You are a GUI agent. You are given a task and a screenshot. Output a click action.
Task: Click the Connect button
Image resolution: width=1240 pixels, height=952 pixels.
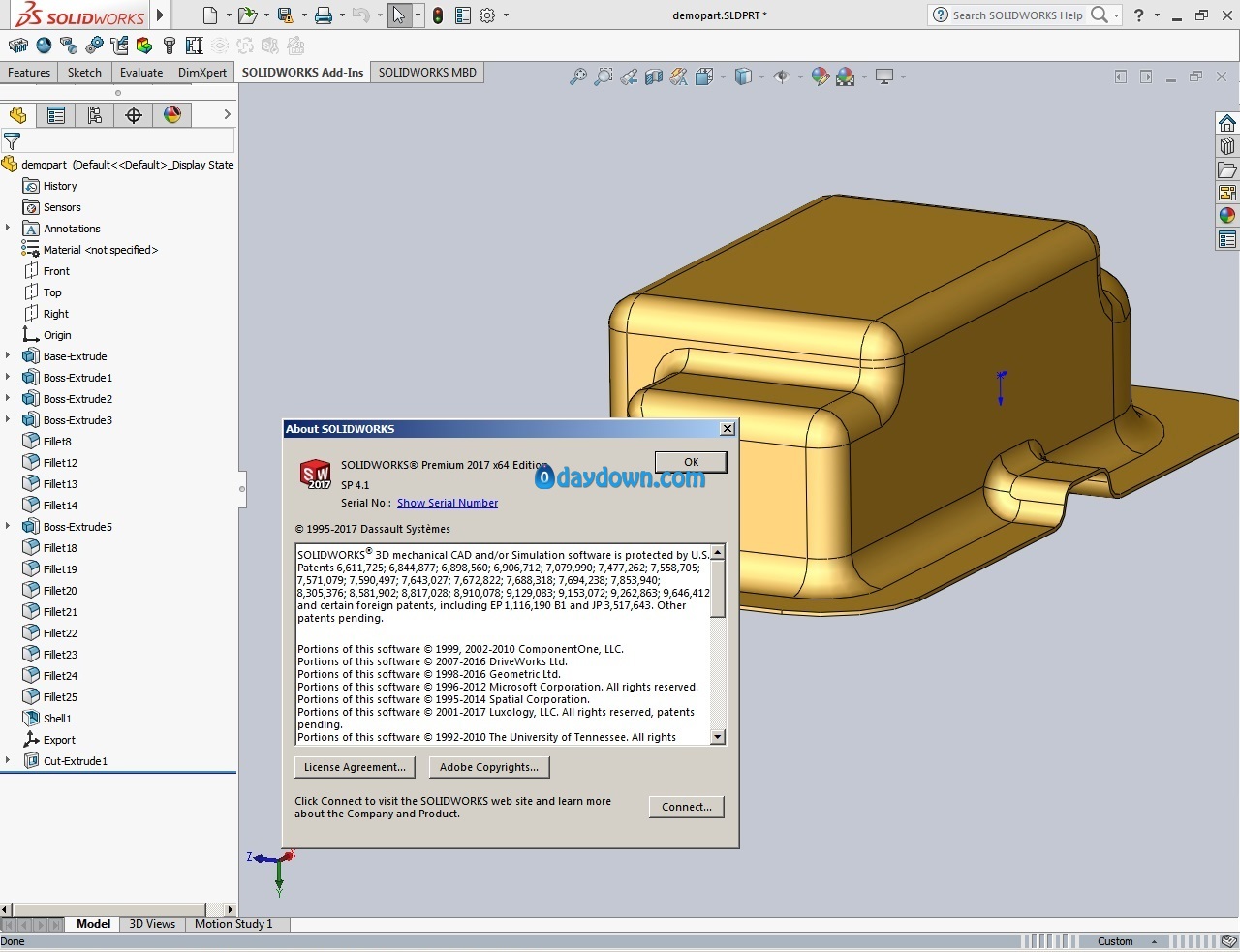pyautogui.click(x=687, y=807)
